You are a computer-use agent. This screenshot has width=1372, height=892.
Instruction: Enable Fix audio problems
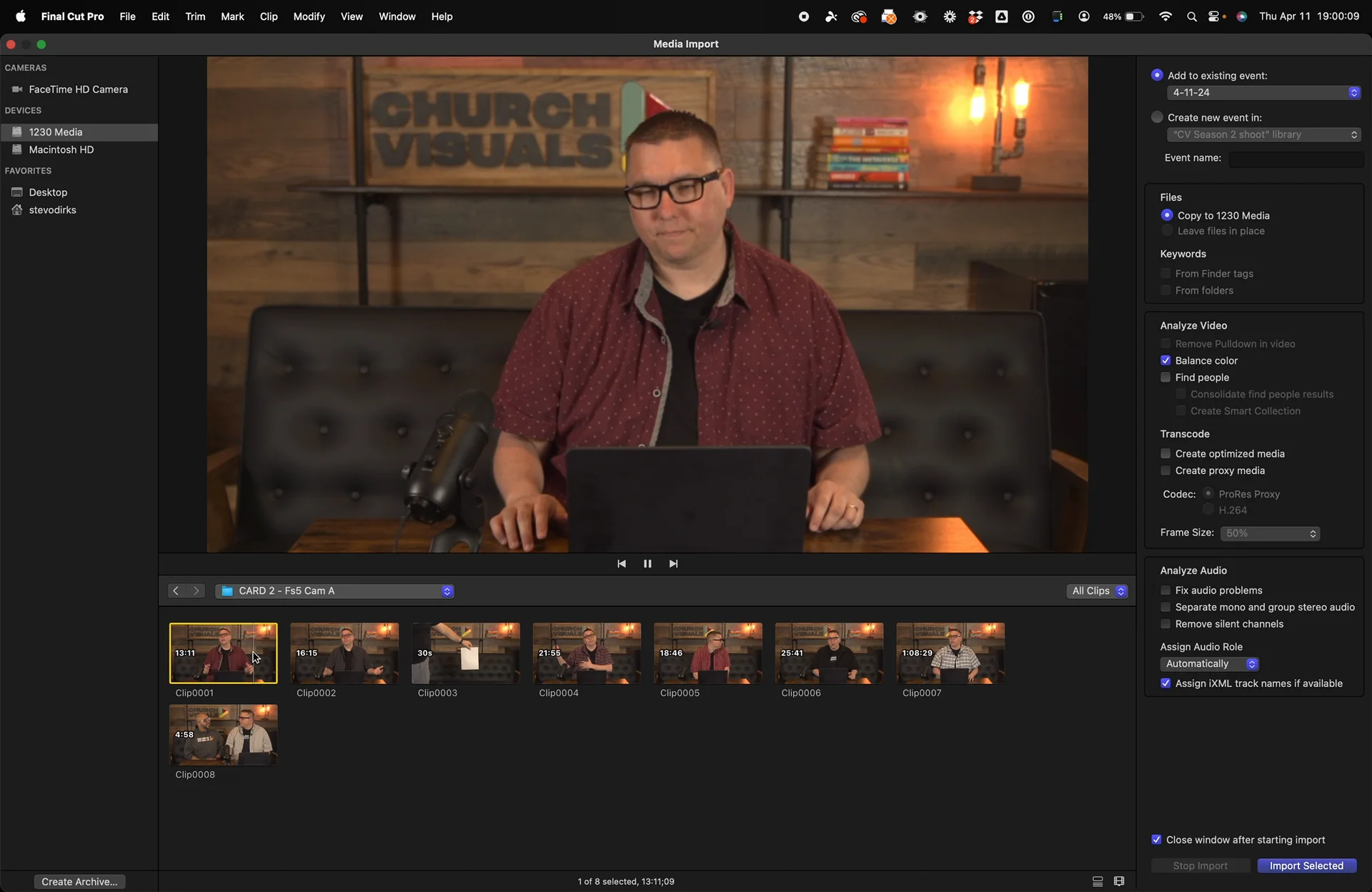tap(1165, 590)
